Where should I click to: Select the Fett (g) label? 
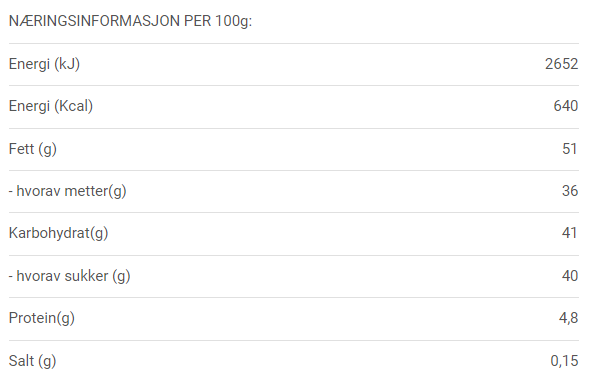[x=33, y=149]
